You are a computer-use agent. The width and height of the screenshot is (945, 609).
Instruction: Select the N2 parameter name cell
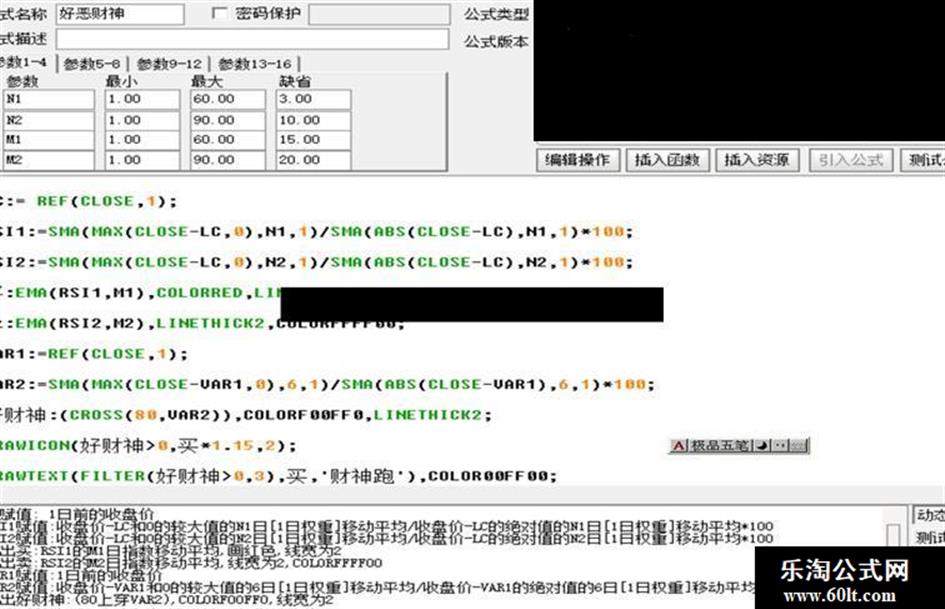49,120
